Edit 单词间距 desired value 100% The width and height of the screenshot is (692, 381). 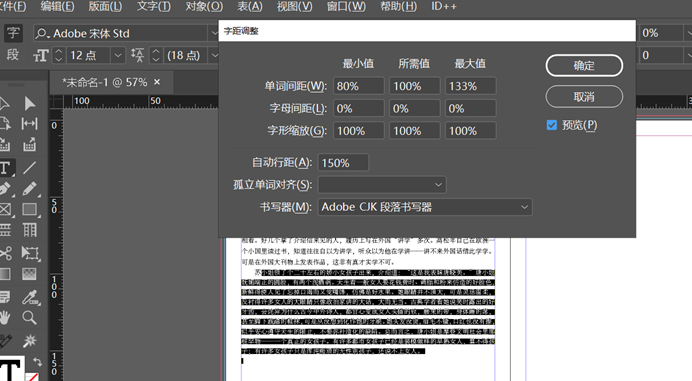pos(414,86)
